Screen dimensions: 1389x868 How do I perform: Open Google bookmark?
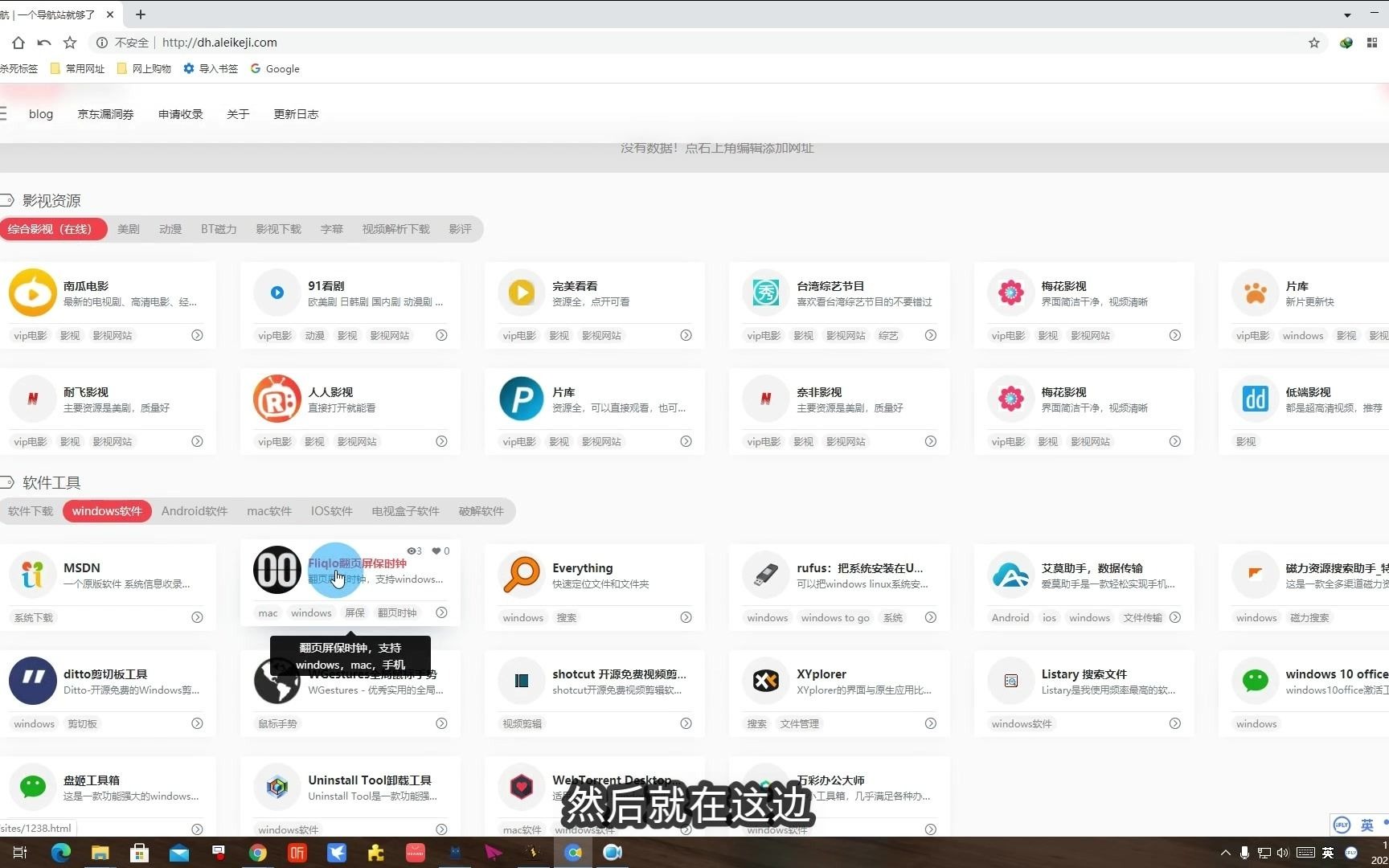[x=275, y=69]
